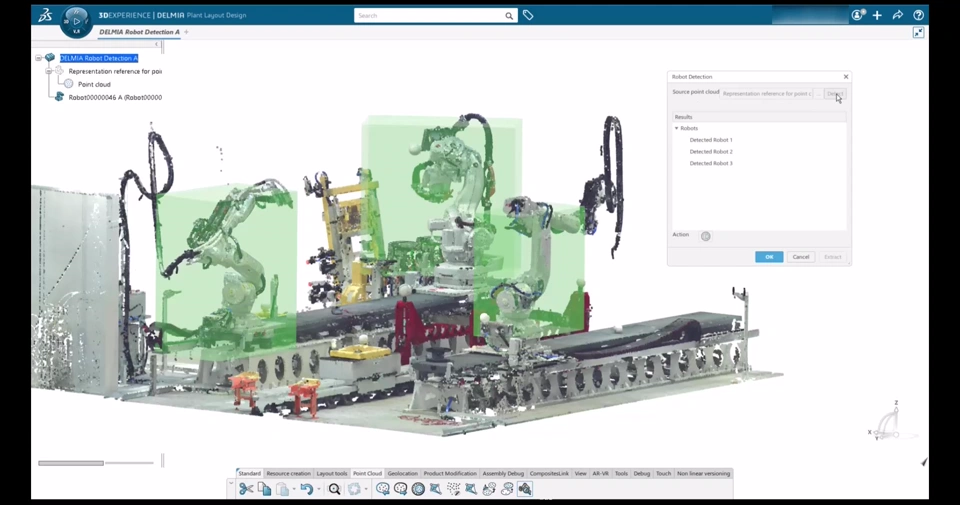The image size is (960, 505).
Task: Click the Cut scissors icon in toolbar
Action: tap(246, 488)
